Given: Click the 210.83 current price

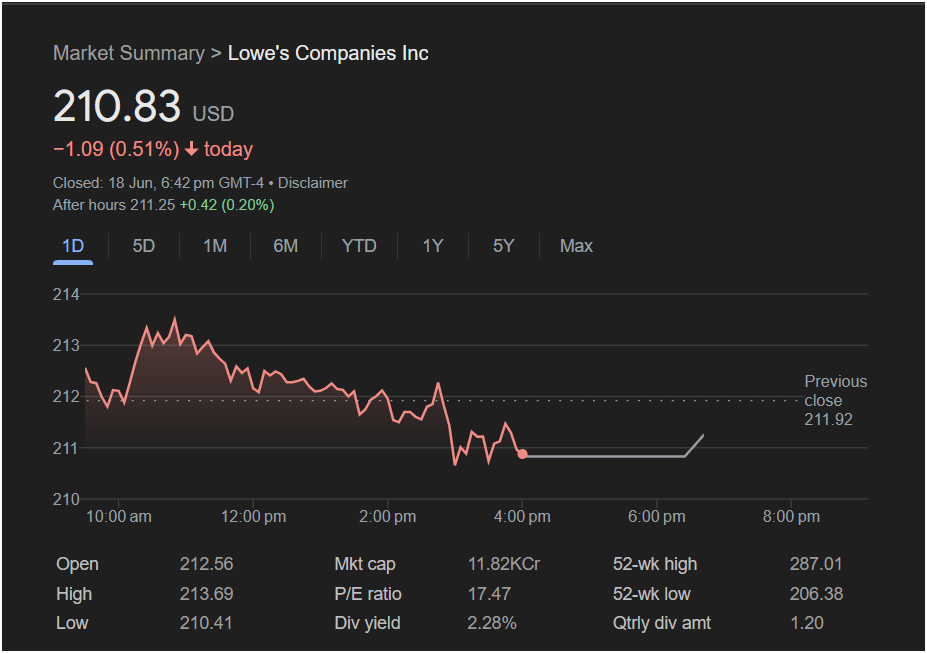Looking at the screenshot, I should (x=116, y=106).
